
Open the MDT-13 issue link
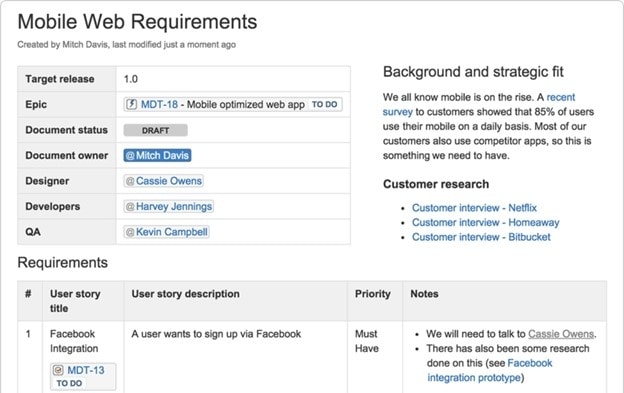tap(86, 370)
